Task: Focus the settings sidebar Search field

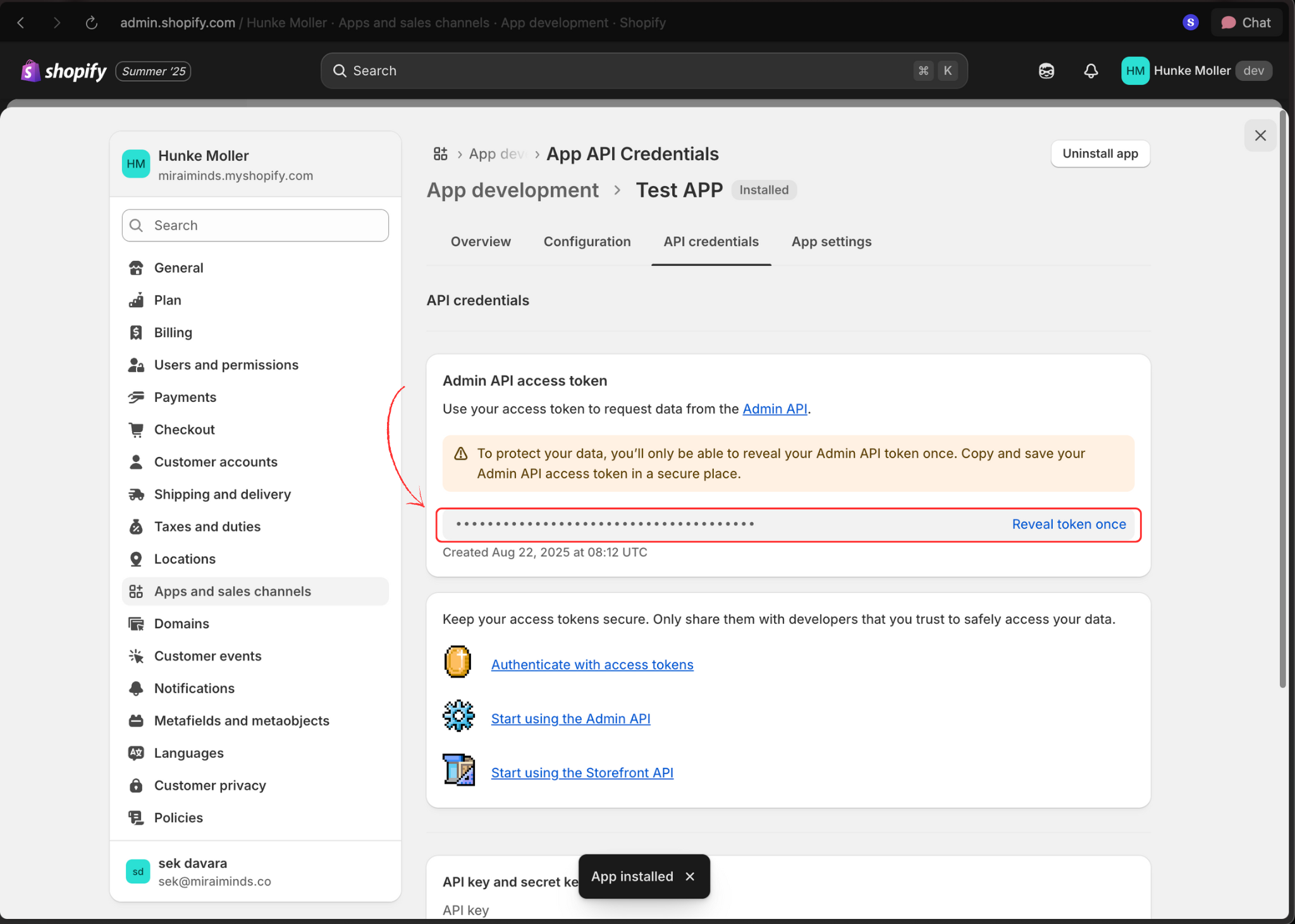Action: 255,226
